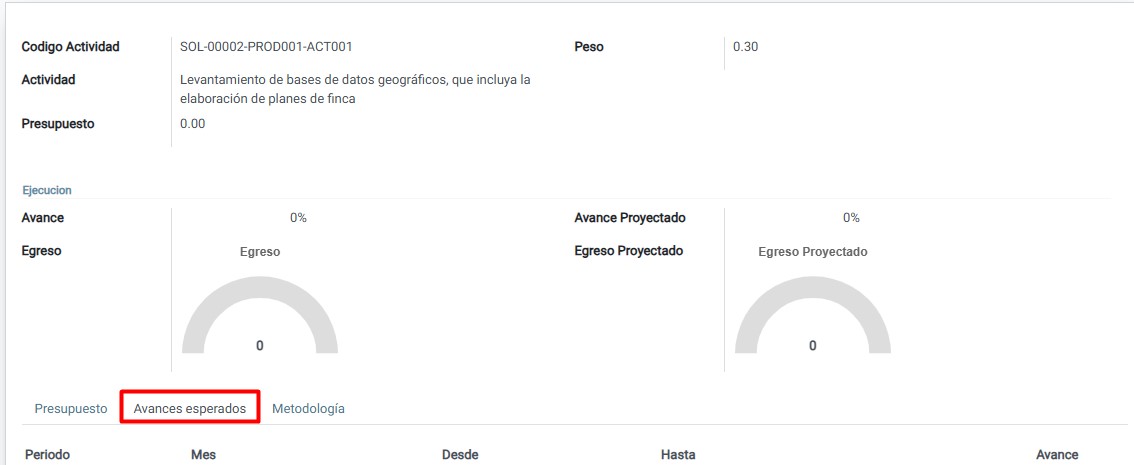The width and height of the screenshot is (1134, 465).
Task: Sort table by Periodo column header
Action: [x=47, y=455]
